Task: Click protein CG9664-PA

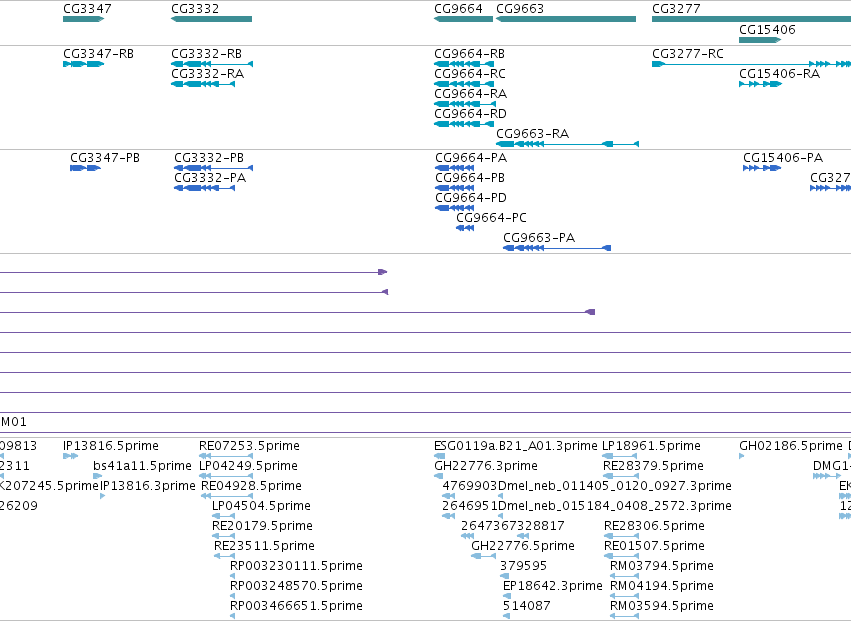Action: pyautogui.click(x=454, y=168)
